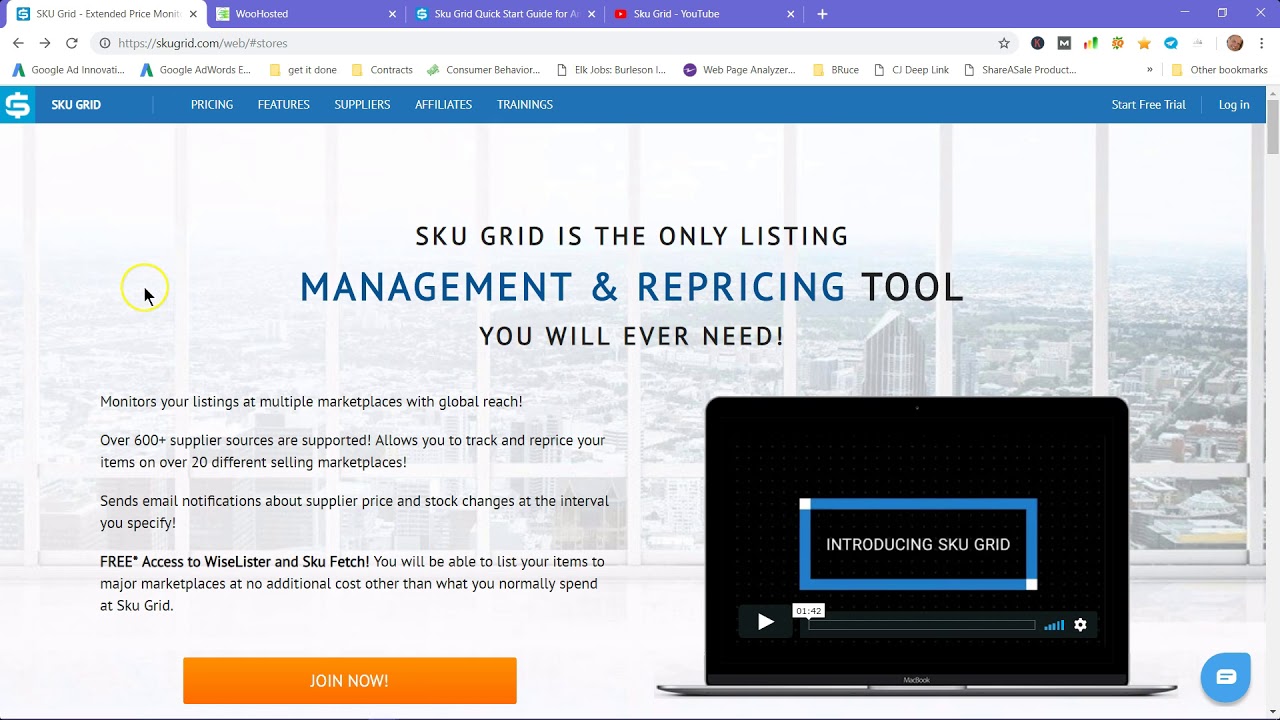
Task: Open the get it done bookmark folder
Action: pos(303,70)
